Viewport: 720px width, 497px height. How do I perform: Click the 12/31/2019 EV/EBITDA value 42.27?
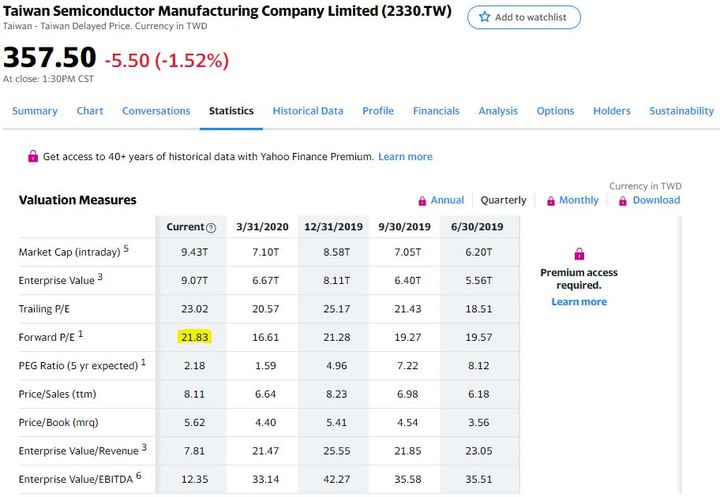[x=337, y=479]
